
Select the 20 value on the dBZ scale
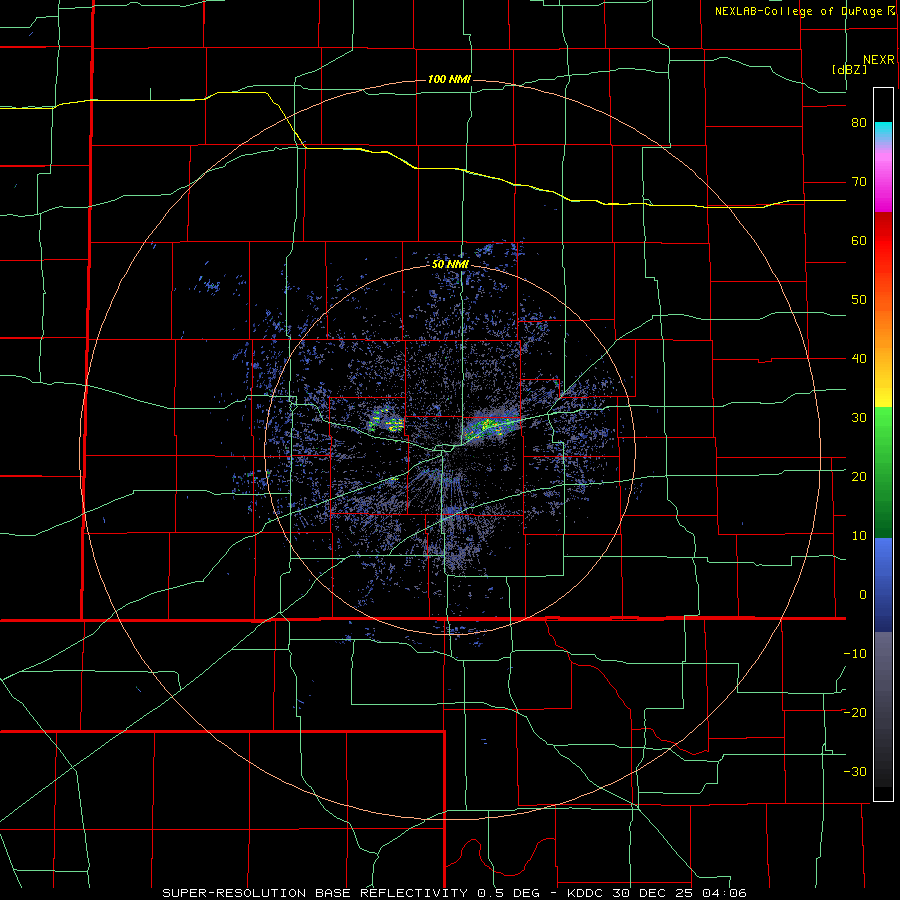(859, 476)
